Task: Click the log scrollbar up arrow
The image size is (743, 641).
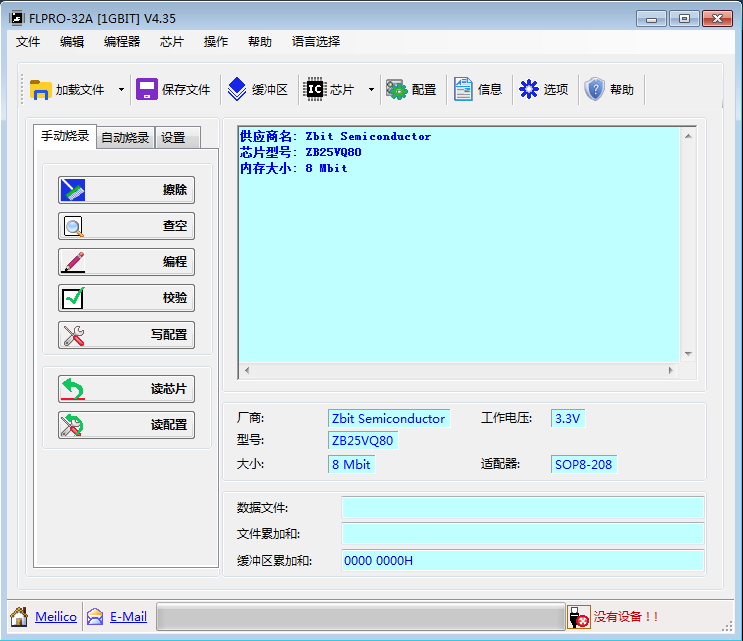Action: pyautogui.click(x=688, y=136)
